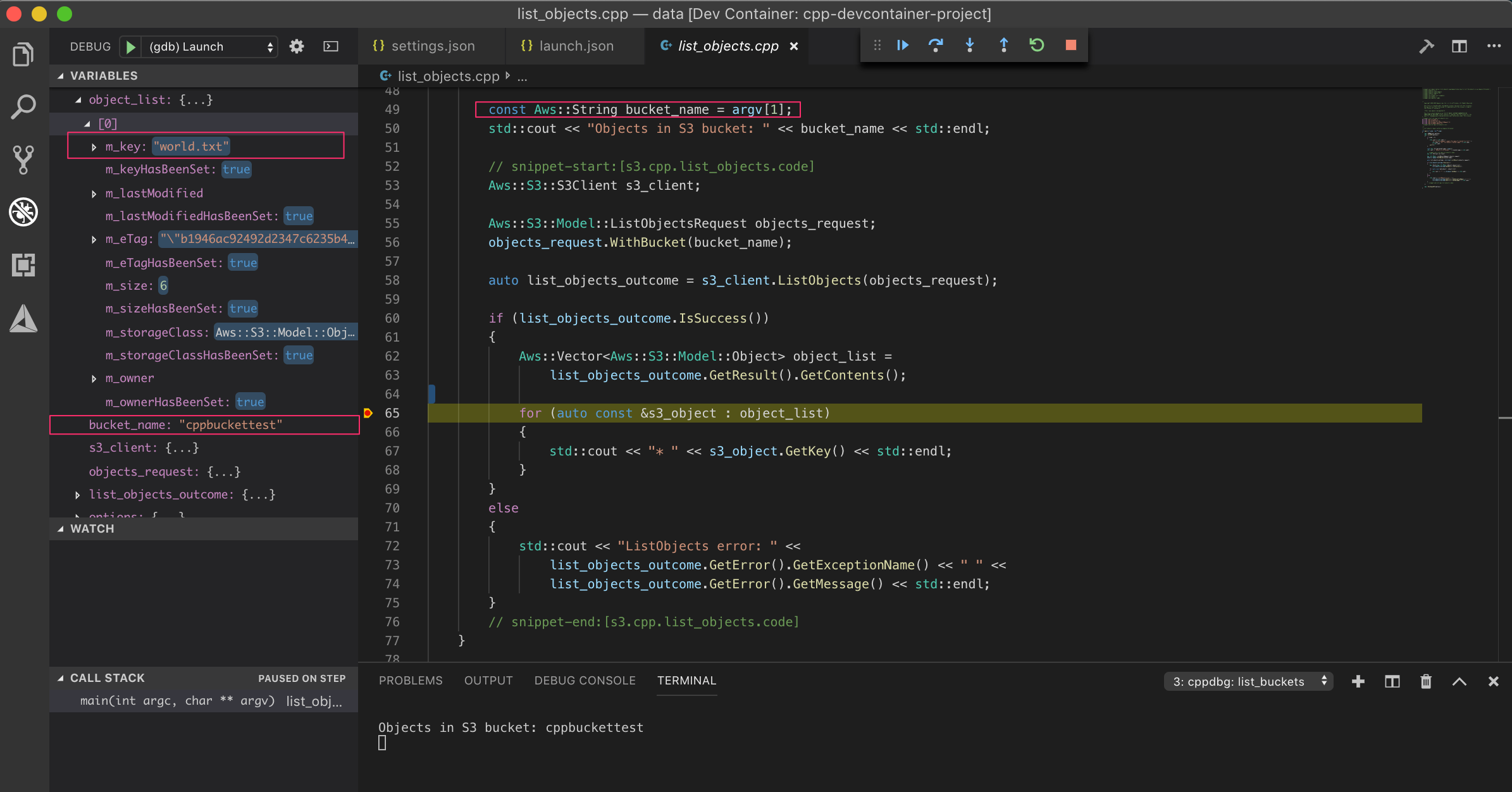Image resolution: width=1512 pixels, height=792 pixels.
Task: Stop debugging with the red square
Action: point(1070,46)
